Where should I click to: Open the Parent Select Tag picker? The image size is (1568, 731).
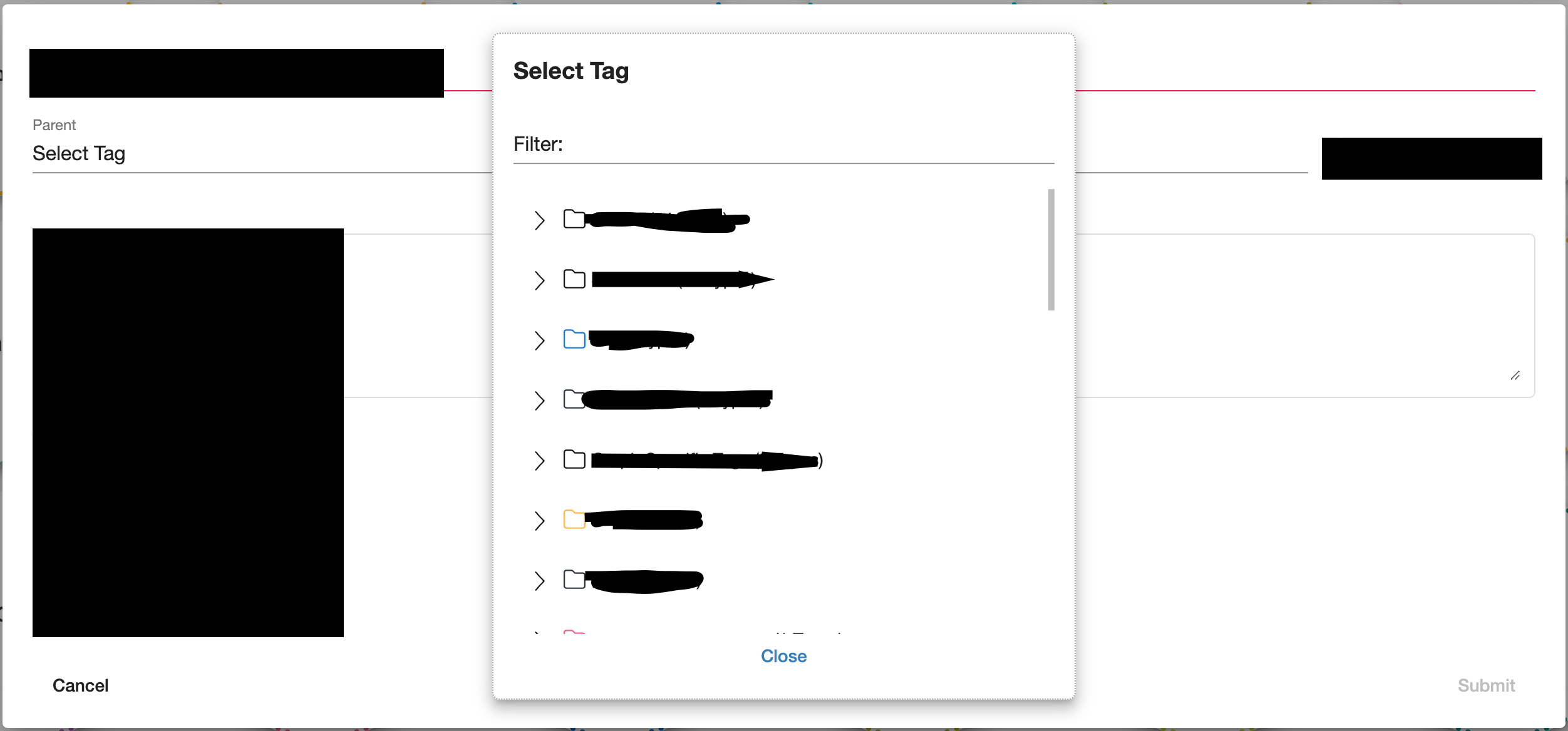tap(79, 153)
